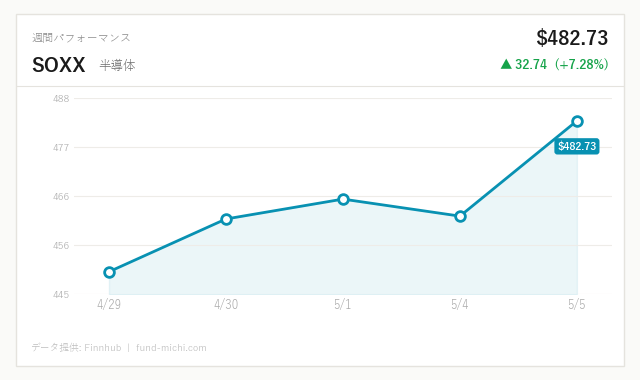Click the 4/29 data point marker
This screenshot has width=640, height=380.
[x=109, y=272]
